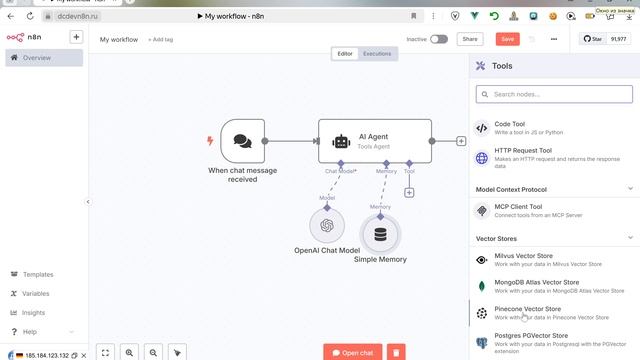Click the GitHub Star button
The width and height of the screenshot is (640, 360).
[x=593, y=39]
